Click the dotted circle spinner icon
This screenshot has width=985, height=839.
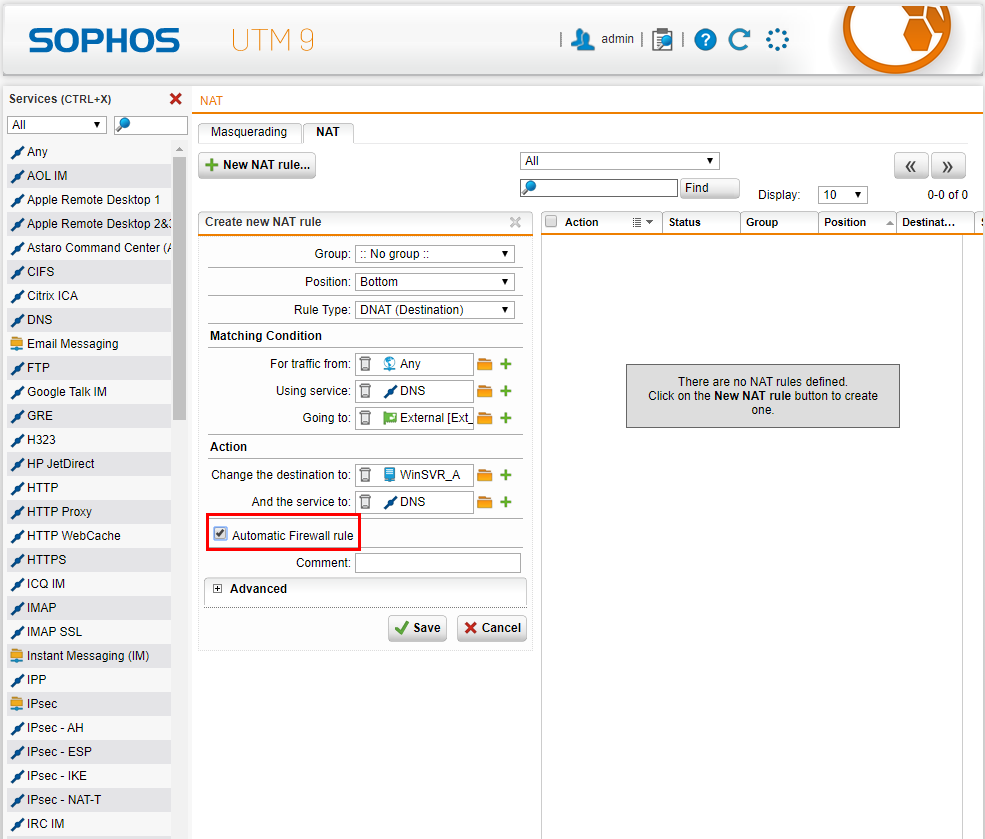pos(777,40)
